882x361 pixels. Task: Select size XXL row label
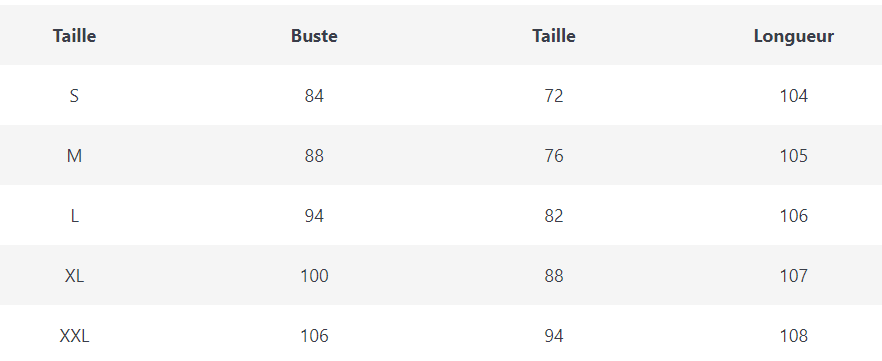[x=74, y=336]
